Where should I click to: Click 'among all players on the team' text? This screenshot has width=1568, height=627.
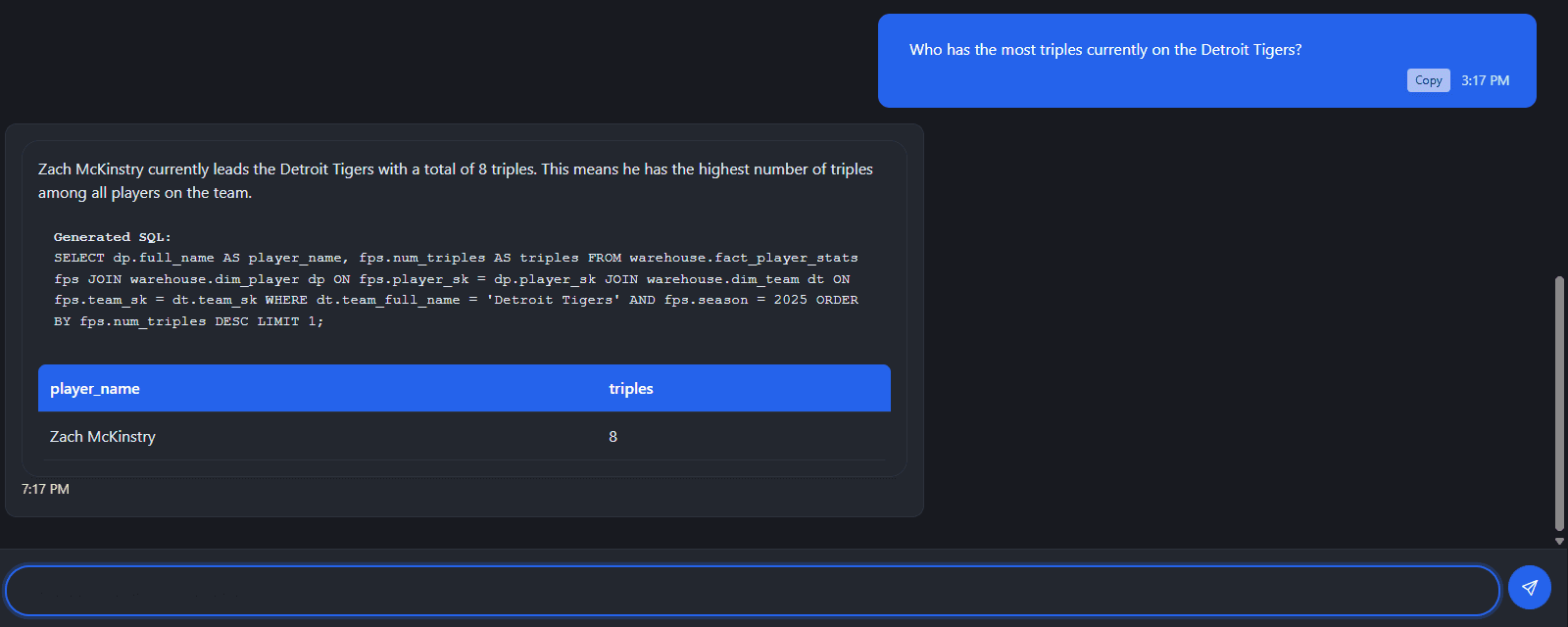click(145, 193)
